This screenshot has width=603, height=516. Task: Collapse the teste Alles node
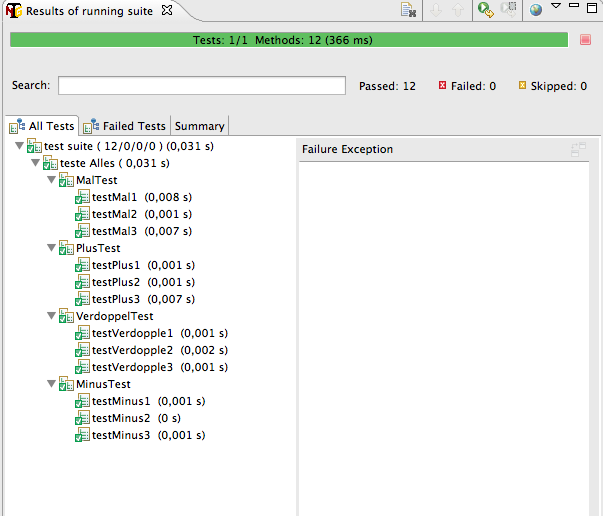click(x=35, y=163)
